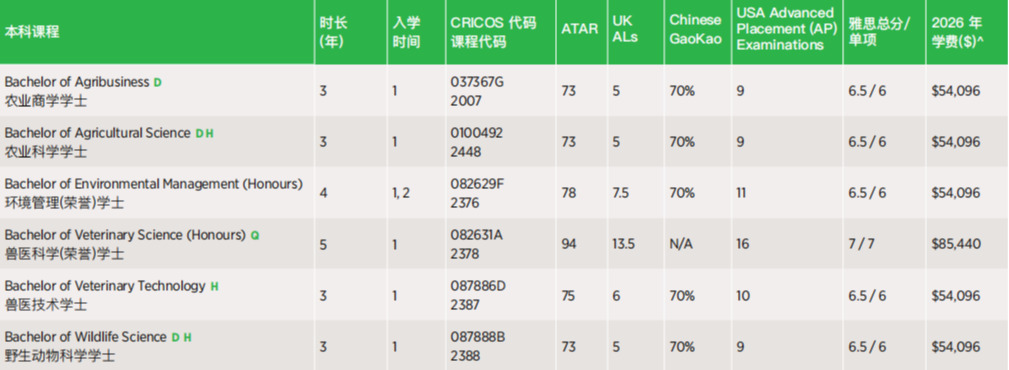Click Bachelor of Veterinary Science (Honours)
This screenshot has height=370, width=1009.
pos(125,235)
